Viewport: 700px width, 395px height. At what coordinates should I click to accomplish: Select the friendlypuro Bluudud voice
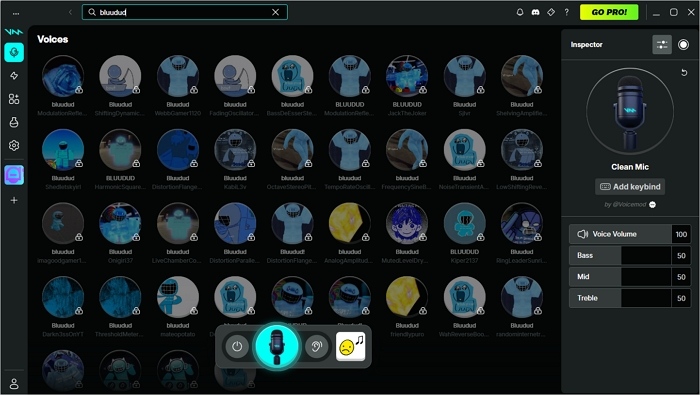407,297
